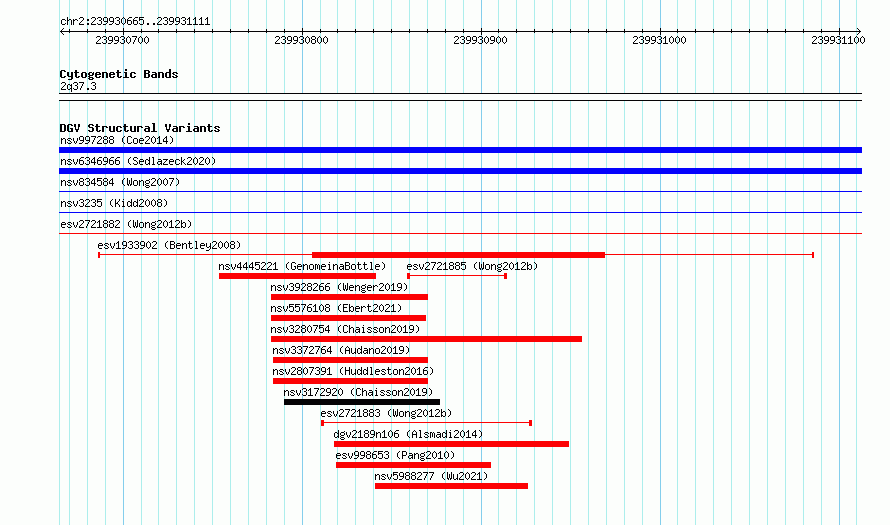Open the dgv2189n106 (Alsmadi2014) label
The width and height of the screenshot is (890, 525).
(408, 434)
